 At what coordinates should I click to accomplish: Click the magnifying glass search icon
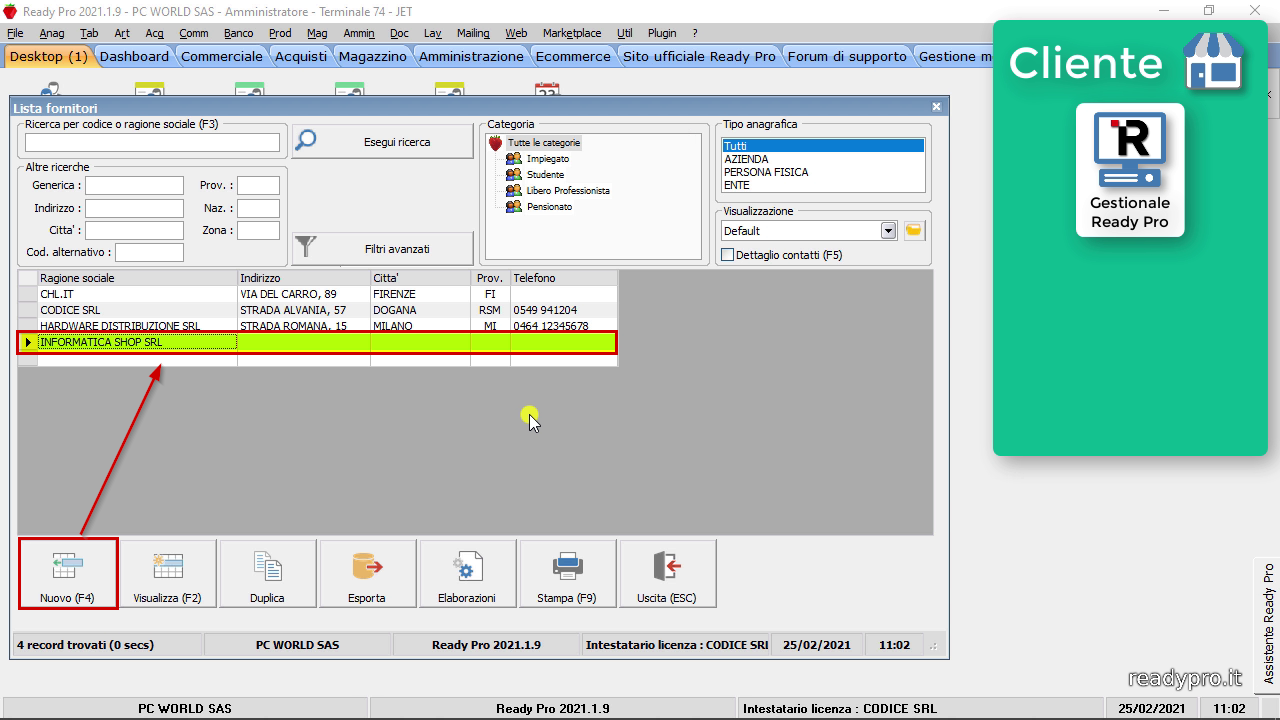click(x=306, y=141)
